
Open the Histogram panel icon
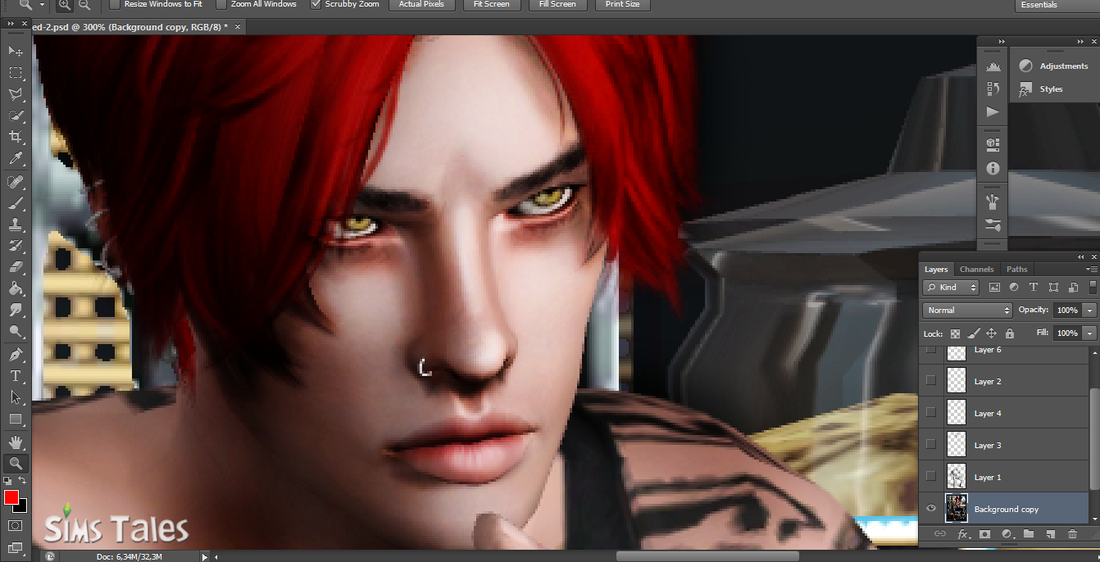coord(993,67)
